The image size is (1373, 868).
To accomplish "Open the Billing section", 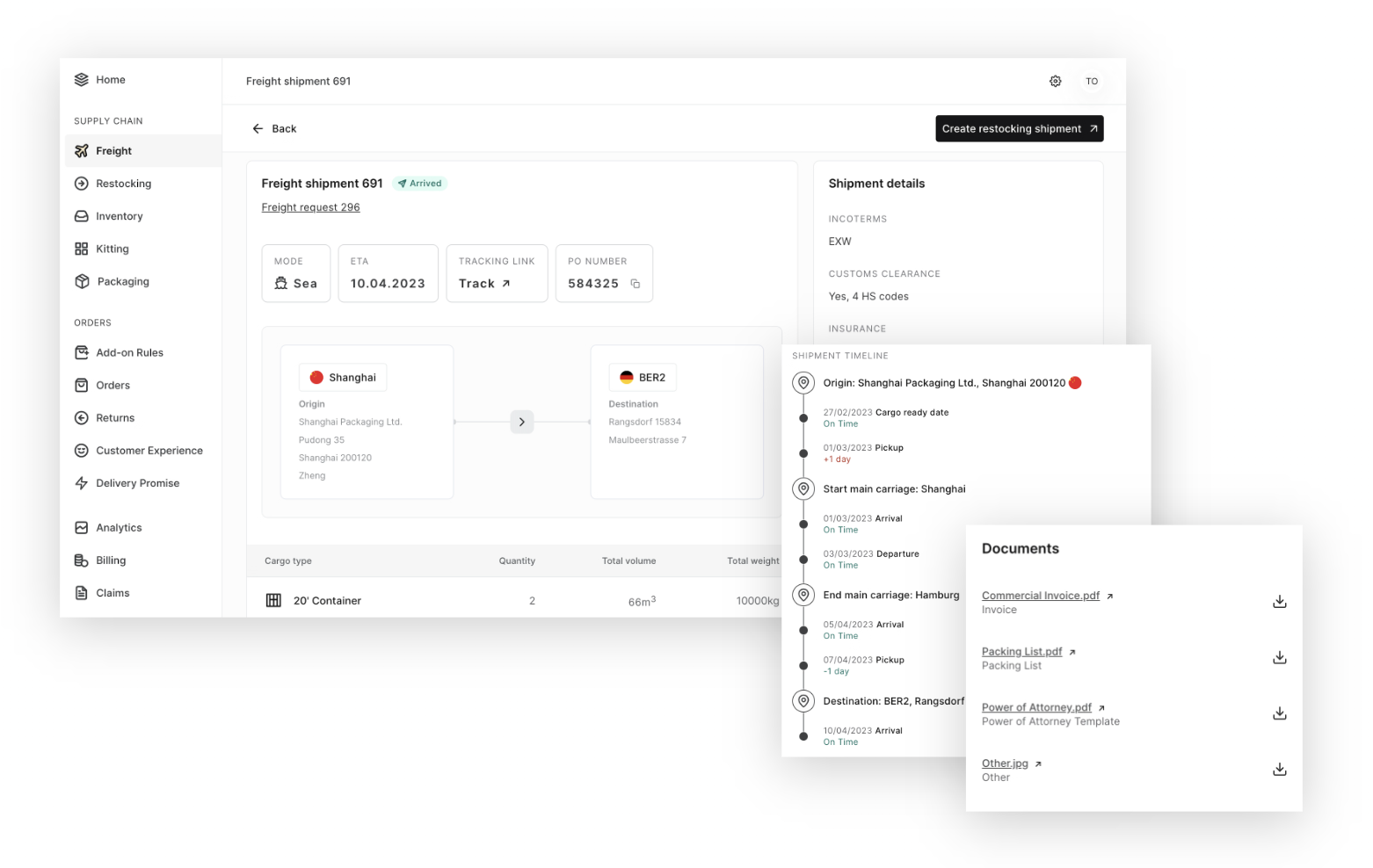I will (110, 560).
